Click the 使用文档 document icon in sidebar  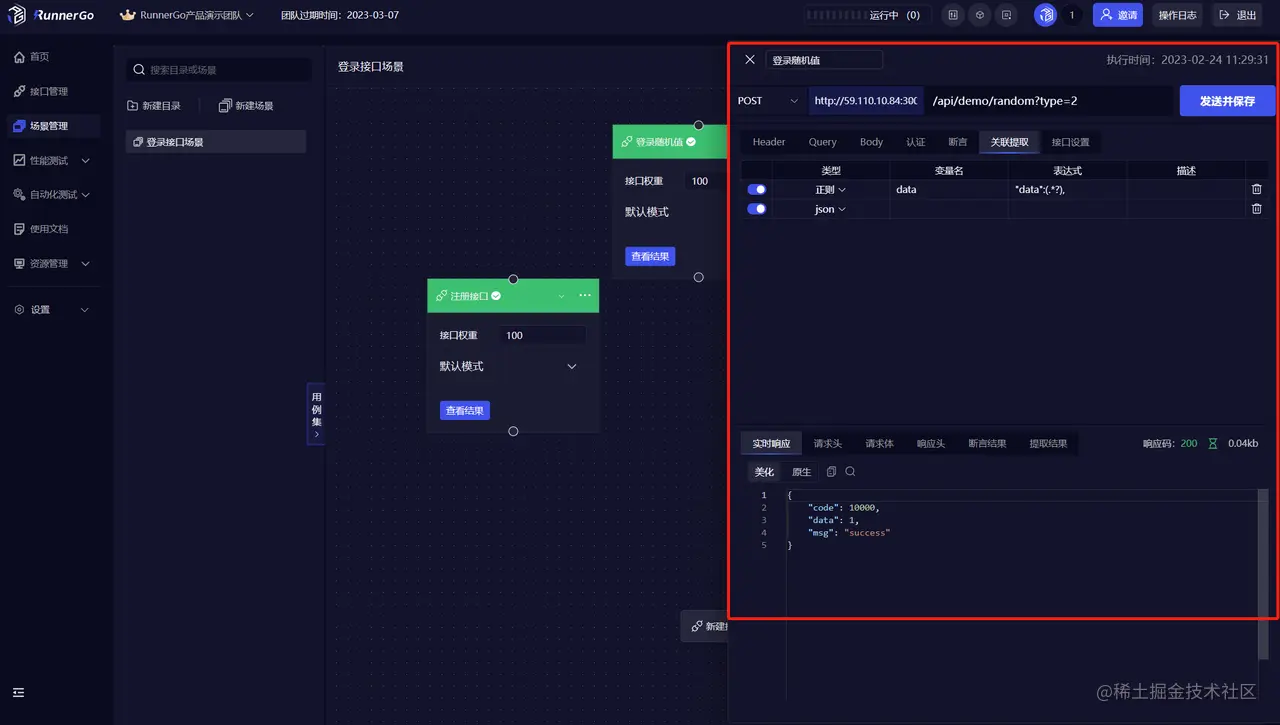pos(19,229)
